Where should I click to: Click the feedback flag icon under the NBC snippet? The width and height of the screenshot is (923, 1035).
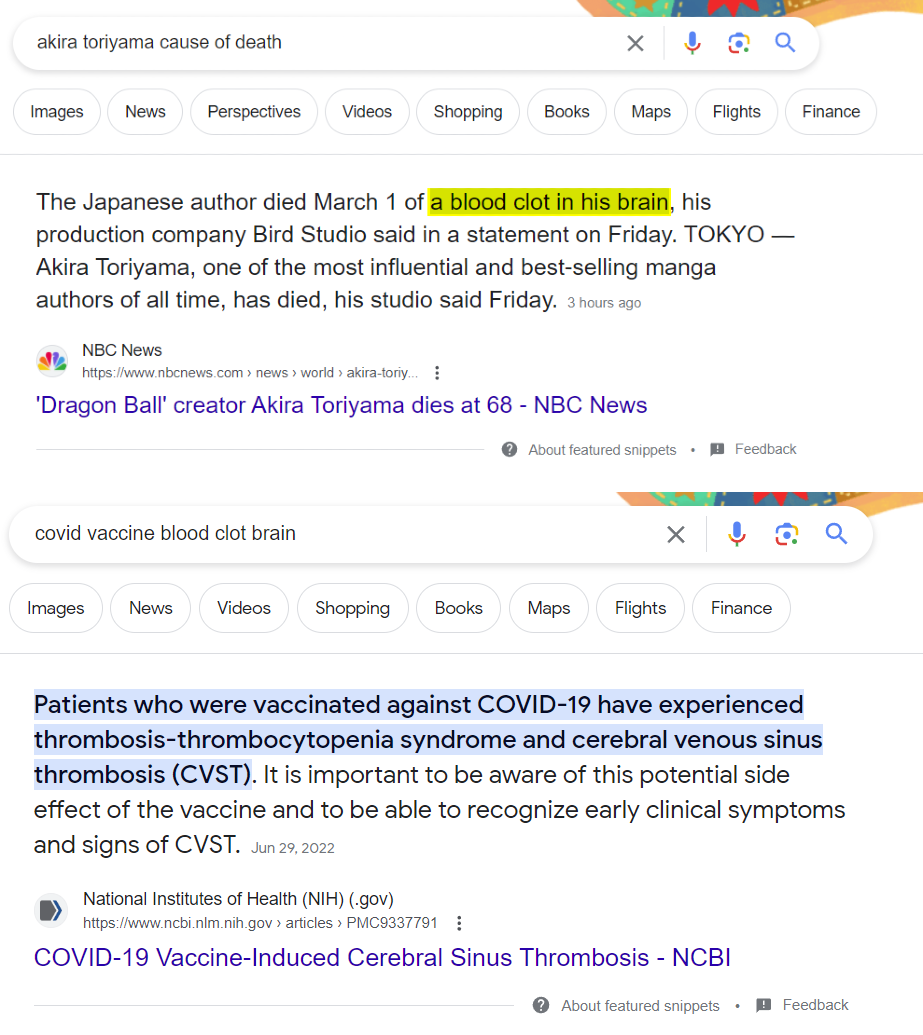[717, 450]
